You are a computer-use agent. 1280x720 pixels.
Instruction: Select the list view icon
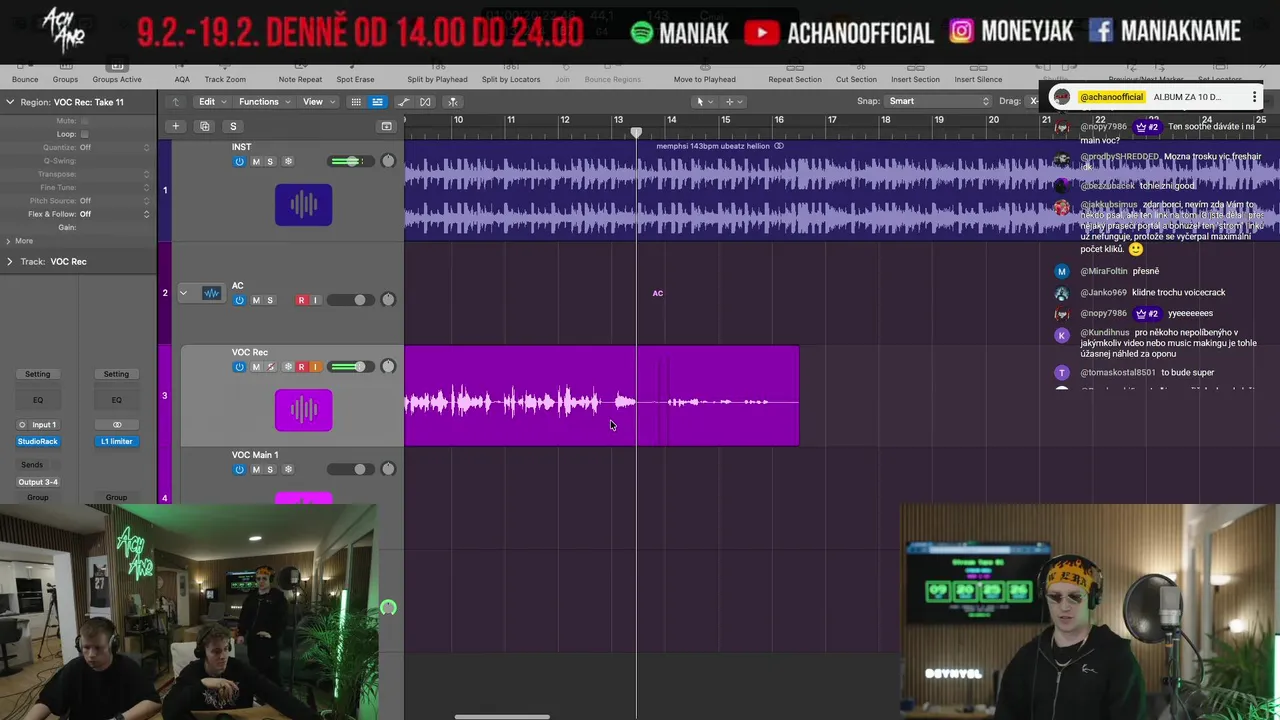point(377,101)
